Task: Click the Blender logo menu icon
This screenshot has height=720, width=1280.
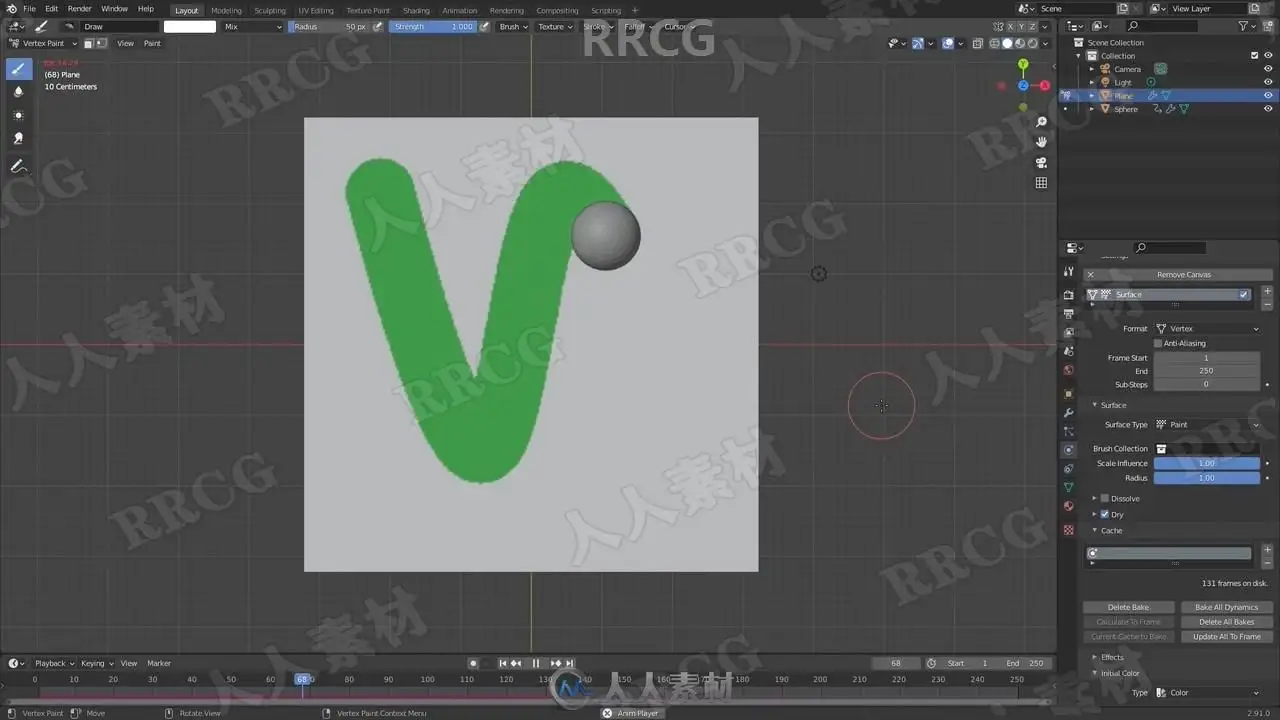Action: pyautogui.click(x=11, y=9)
